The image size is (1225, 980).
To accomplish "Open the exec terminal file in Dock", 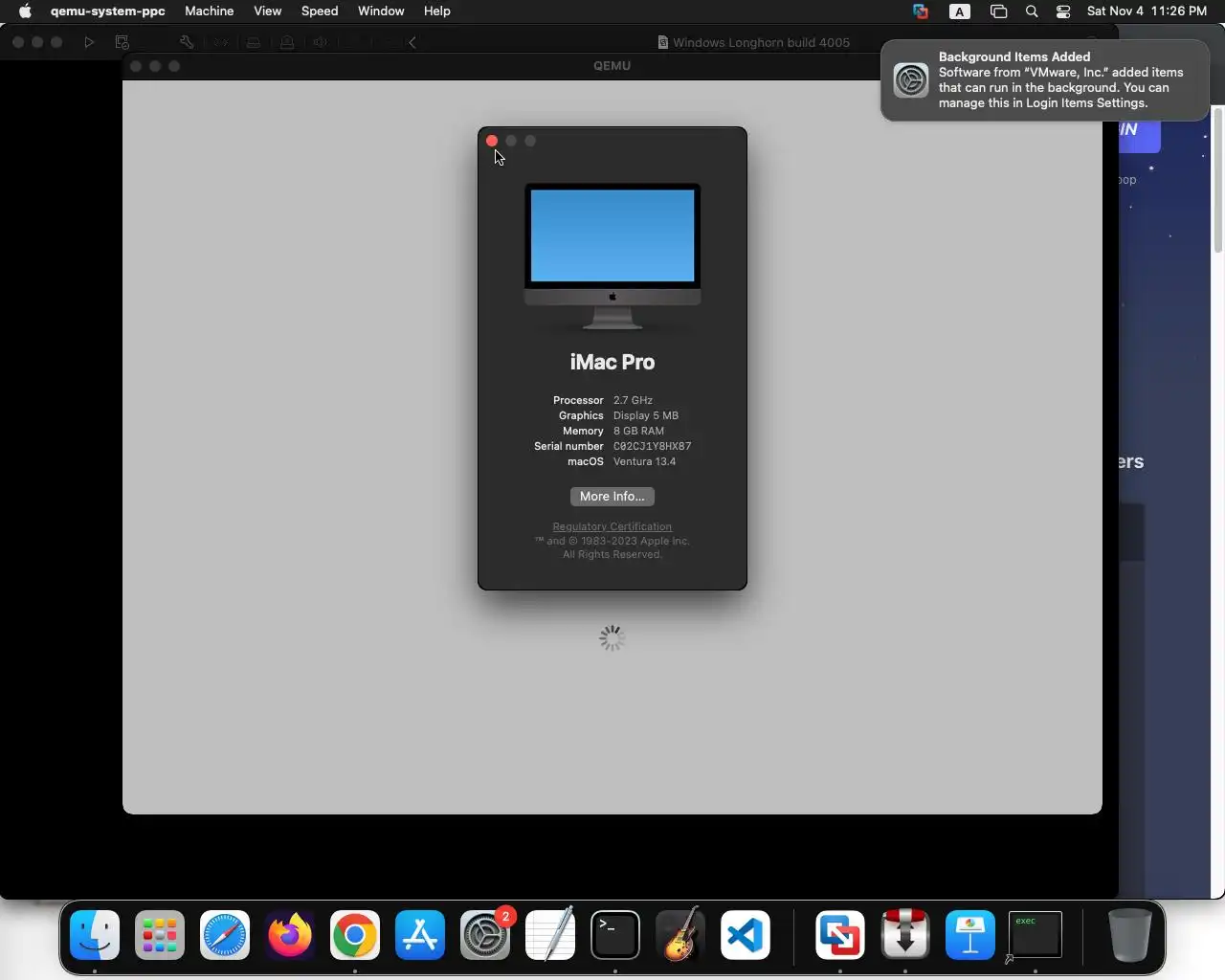I will pos(1036,935).
